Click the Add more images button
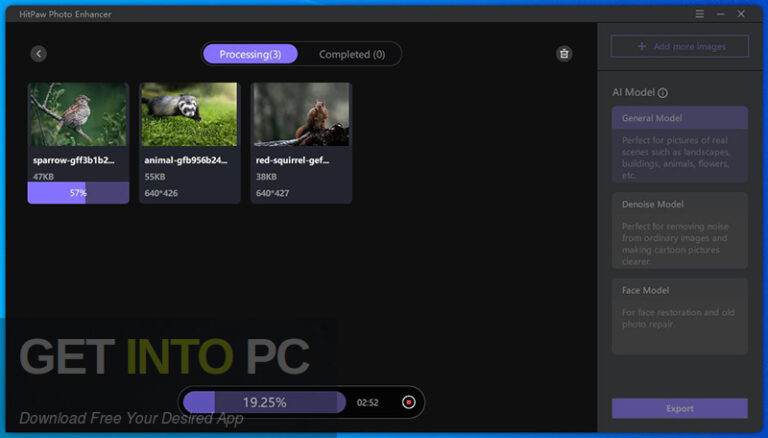 [x=679, y=47]
